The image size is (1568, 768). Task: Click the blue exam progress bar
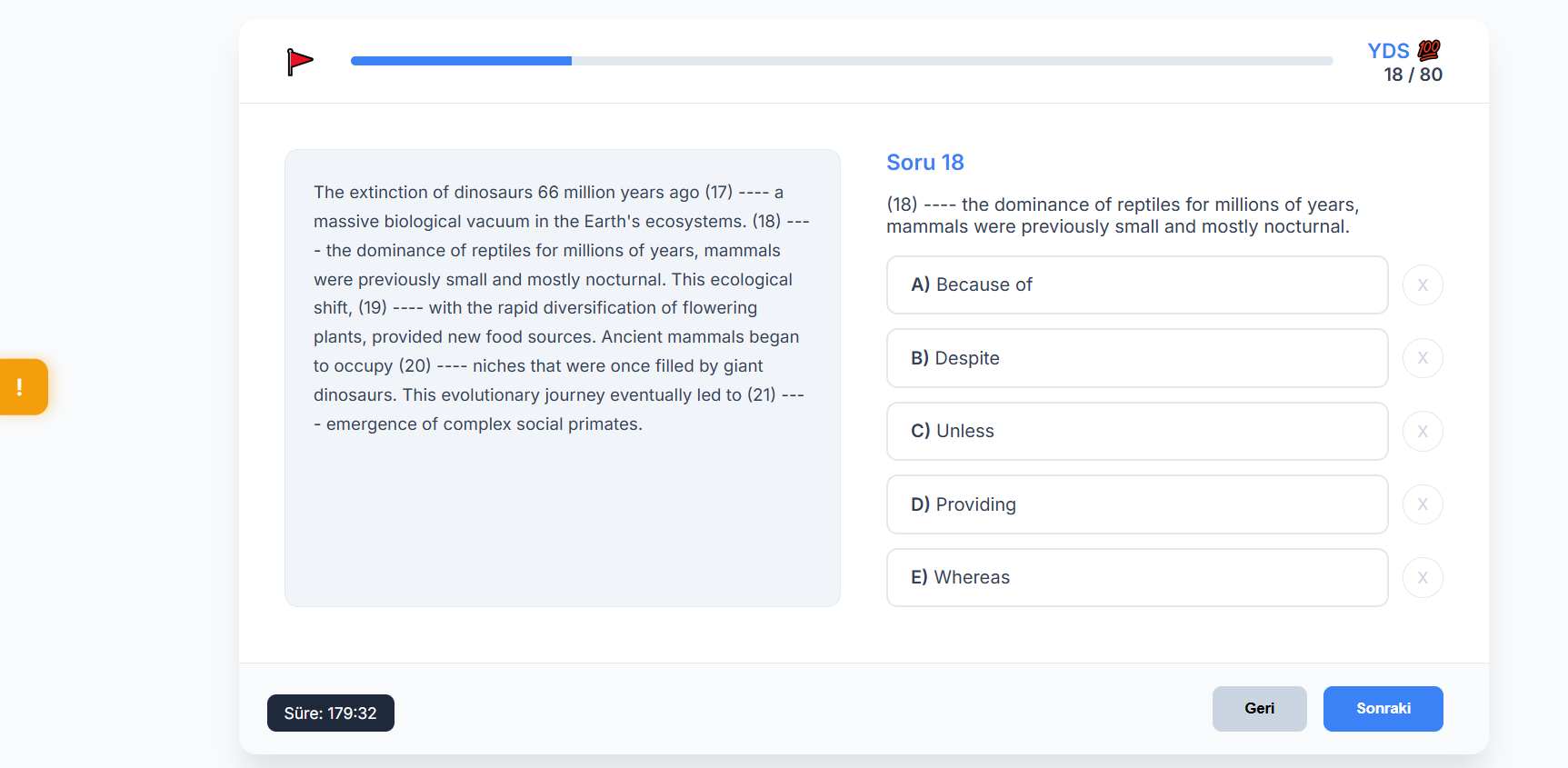[841, 61]
